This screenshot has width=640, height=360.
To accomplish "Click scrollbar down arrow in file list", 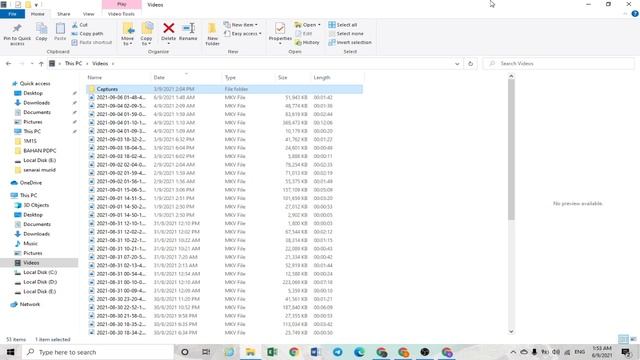I will 511,331.
